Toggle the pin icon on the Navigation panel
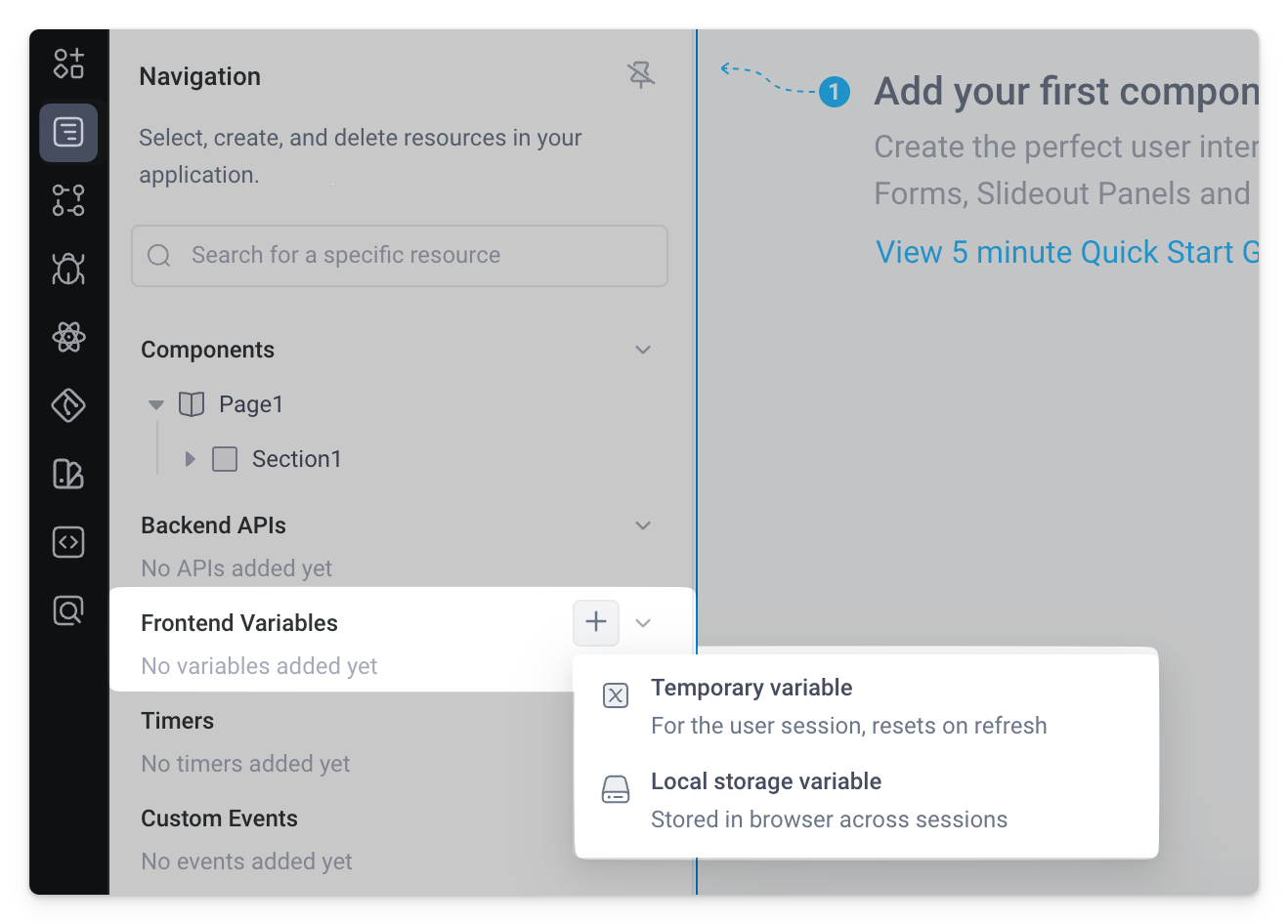The height and width of the screenshot is (924, 1288). coord(641,74)
